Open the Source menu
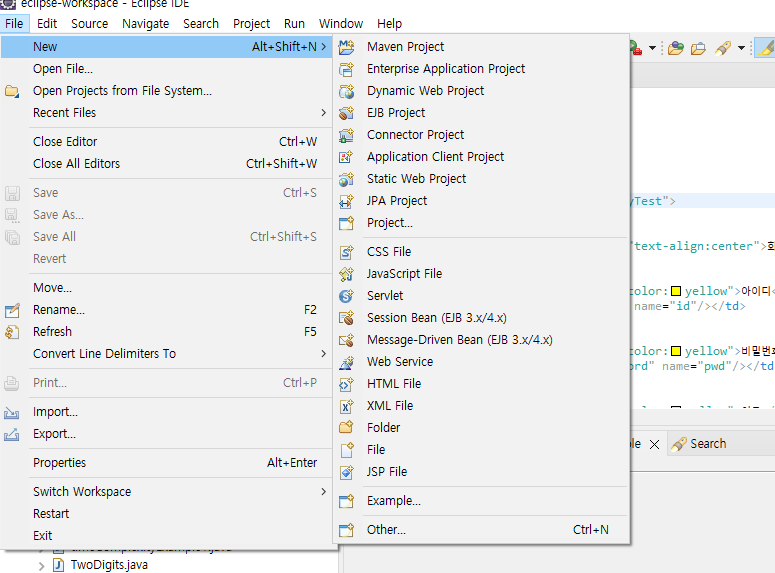Image resolution: width=775 pixels, height=573 pixels. [89, 24]
